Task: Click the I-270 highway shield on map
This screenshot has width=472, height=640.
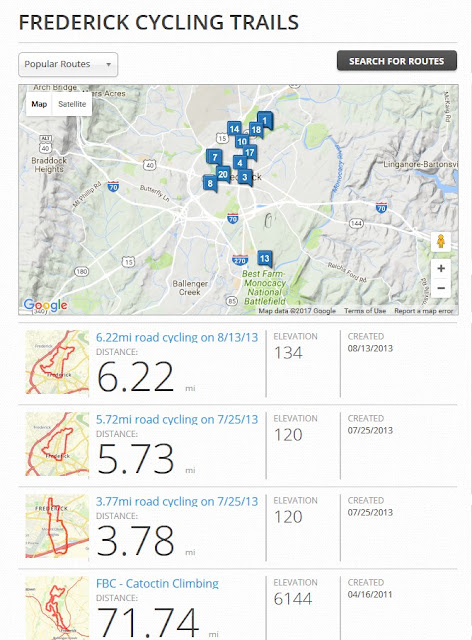Action: [x=240, y=260]
